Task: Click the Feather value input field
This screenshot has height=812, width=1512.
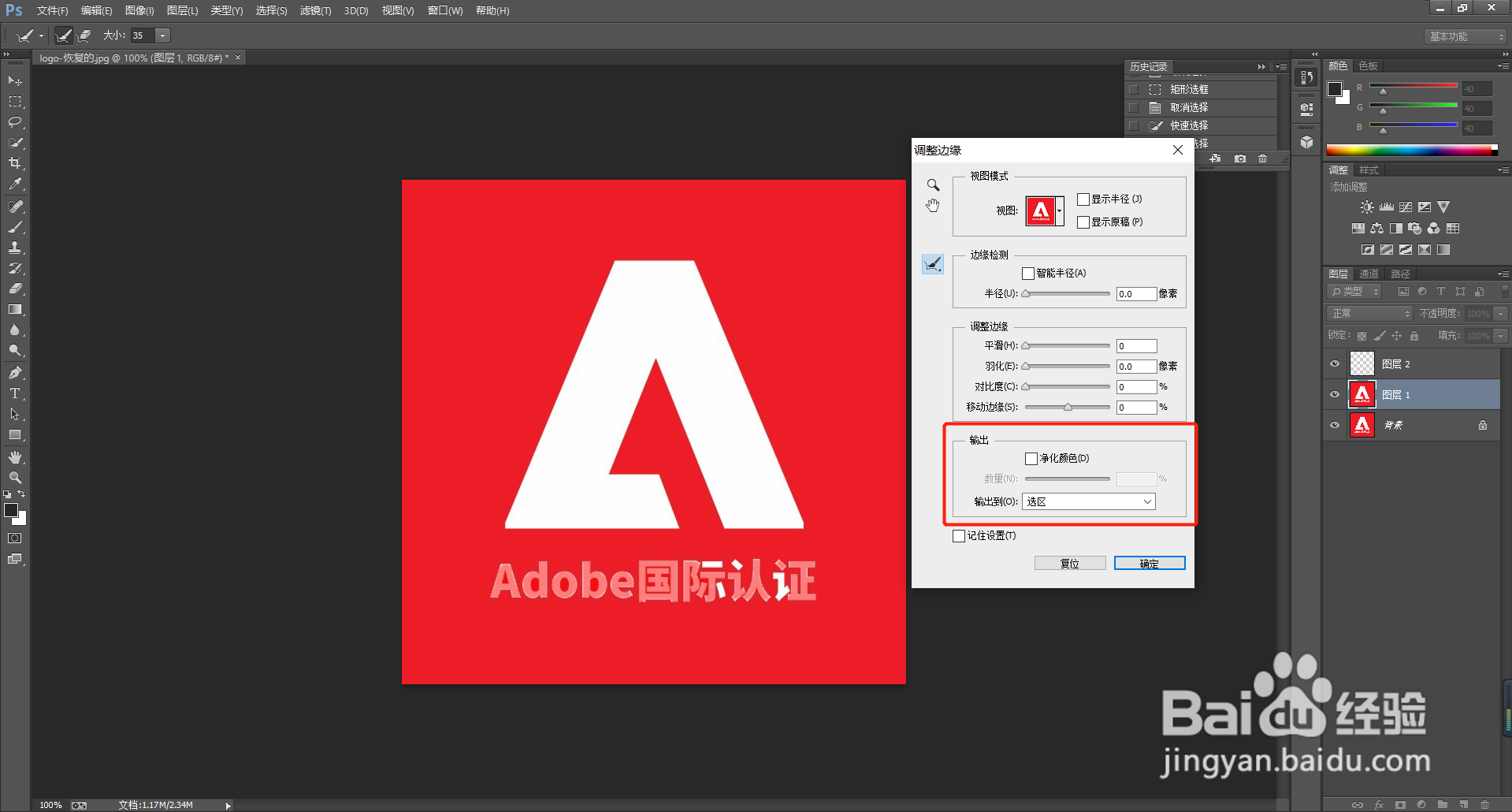Action: tap(1136, 367)
